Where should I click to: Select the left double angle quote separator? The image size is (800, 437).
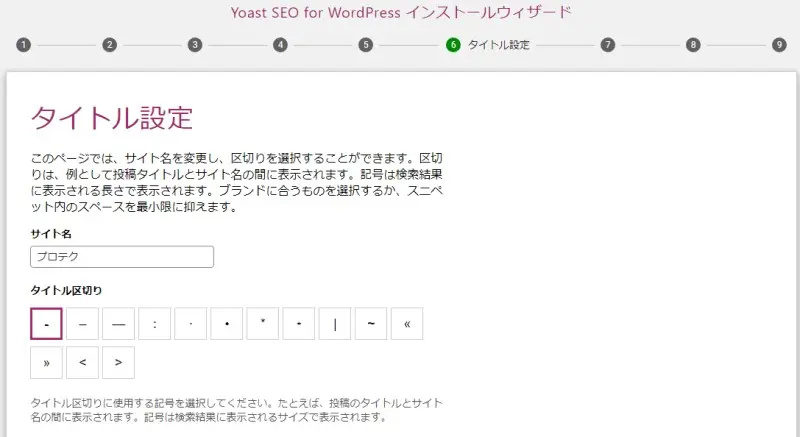[x=407, y=324]
